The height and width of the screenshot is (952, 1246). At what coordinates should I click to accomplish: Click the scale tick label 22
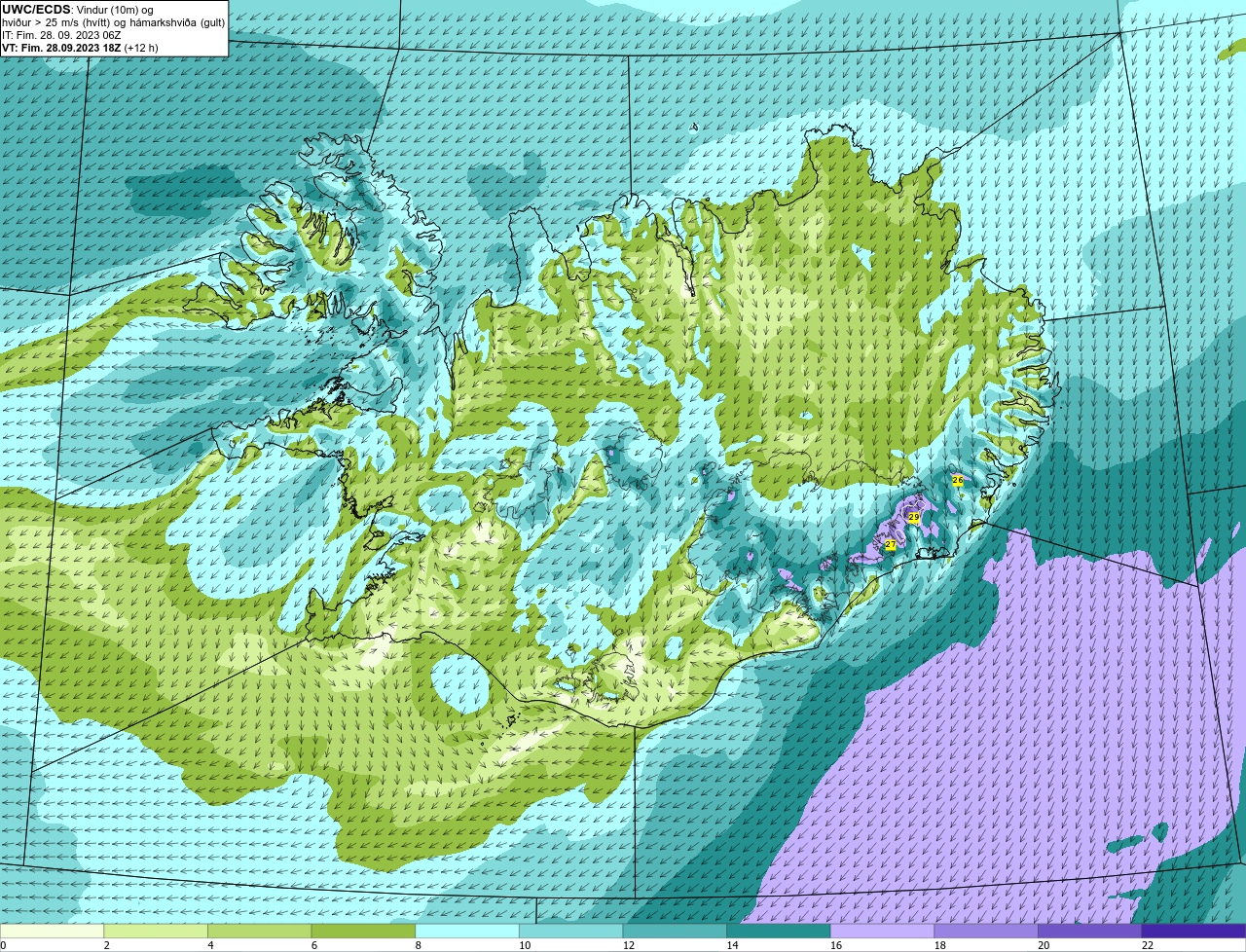pyautogui.click(x=1148, y=945)
